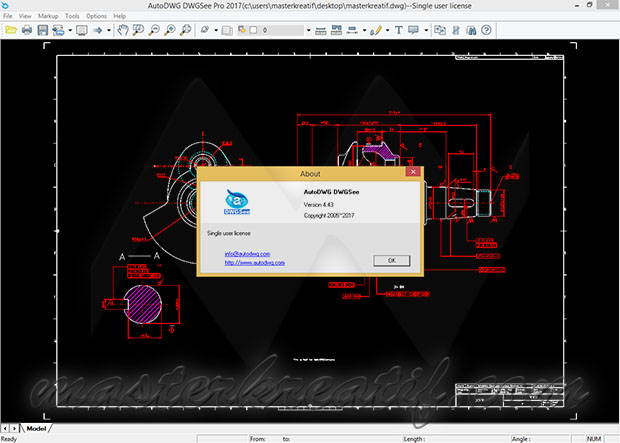This screenshot has height=443, width=620.
Task: Expand dropdown arrow beside dimension measure tool
Action: pos(364,30)
